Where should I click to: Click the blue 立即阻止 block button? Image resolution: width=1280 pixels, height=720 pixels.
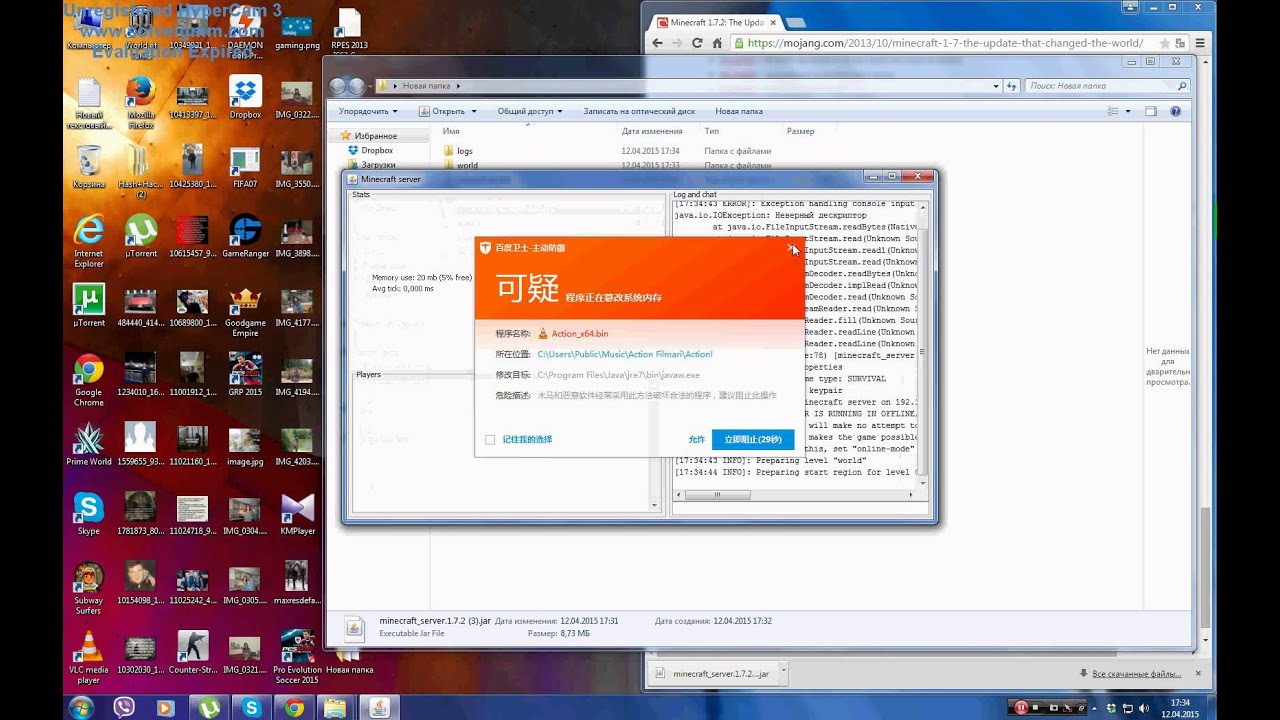(753, 440)
